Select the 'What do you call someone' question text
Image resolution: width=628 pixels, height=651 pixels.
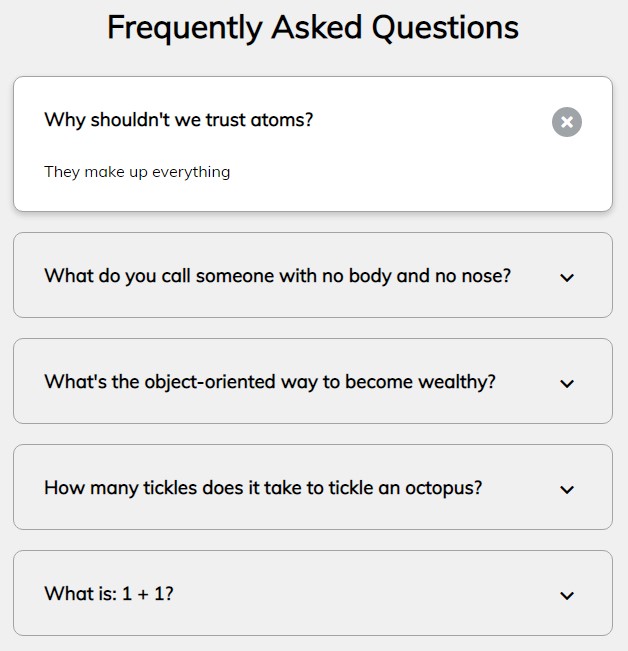pos(277,276)
